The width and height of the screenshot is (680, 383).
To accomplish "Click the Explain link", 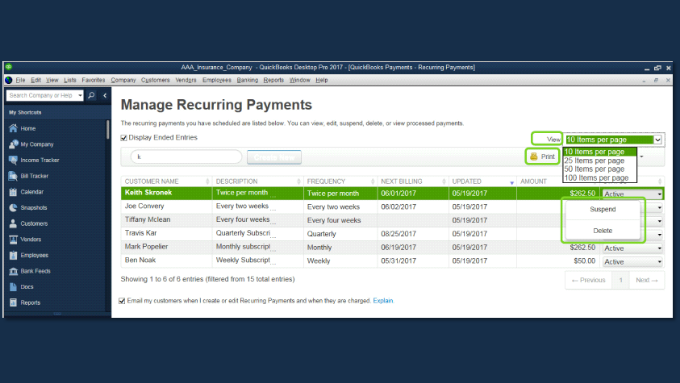I will coord(383,301).
